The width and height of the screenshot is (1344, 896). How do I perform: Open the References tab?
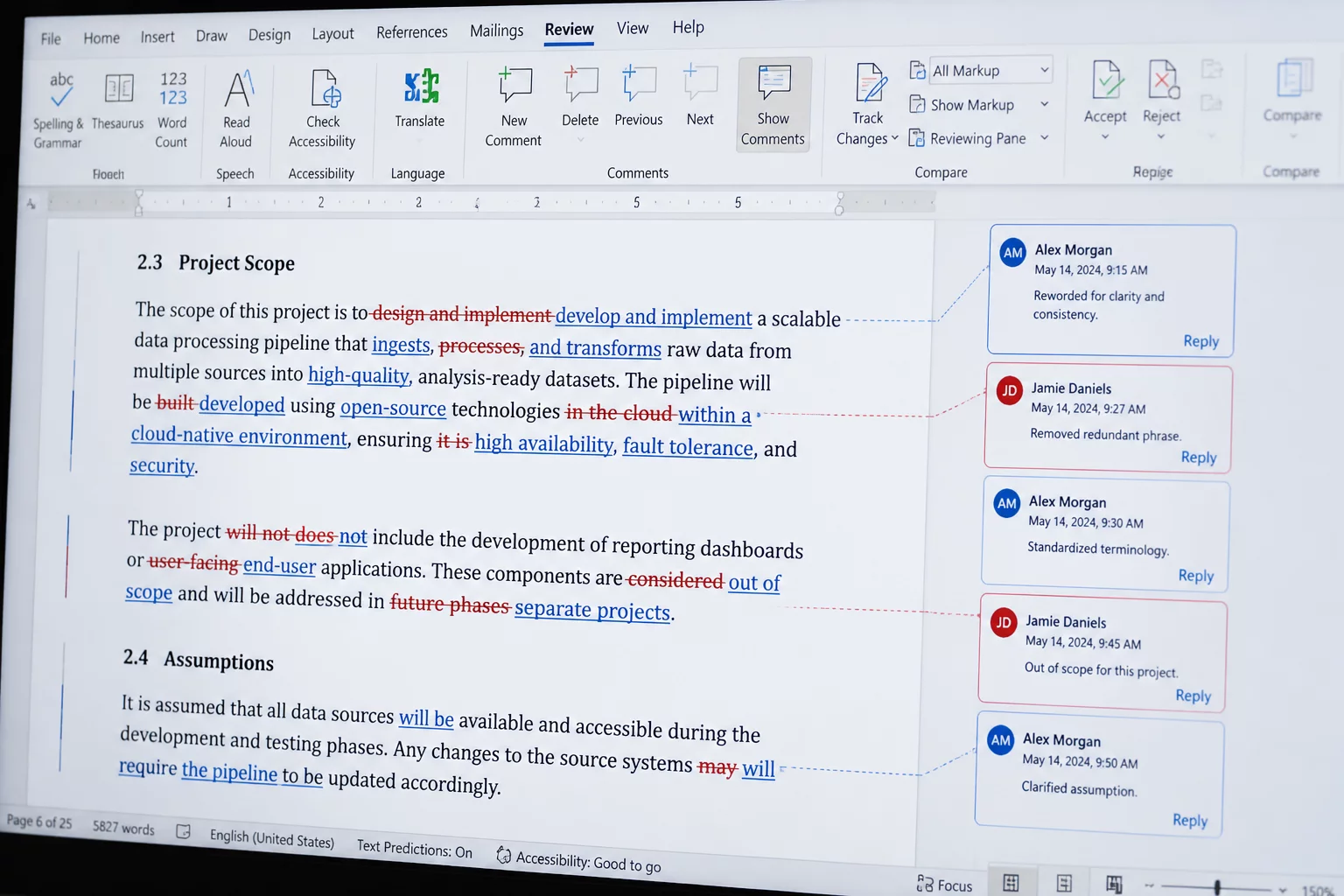pos(412,32)
